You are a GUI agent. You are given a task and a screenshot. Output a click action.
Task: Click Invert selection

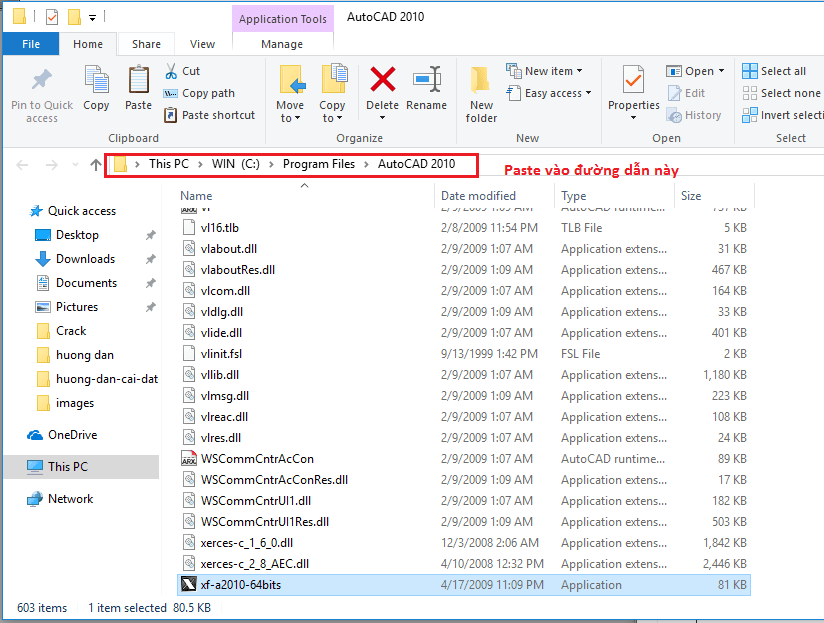tap(782, 115)
